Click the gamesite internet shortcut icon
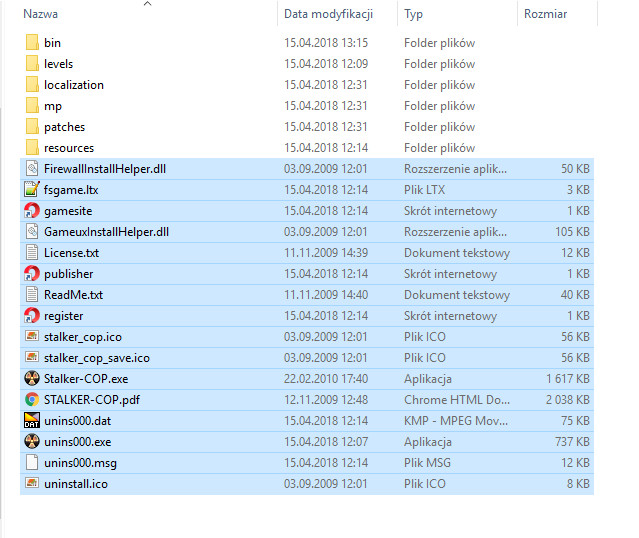 click(x=32, y=211)
